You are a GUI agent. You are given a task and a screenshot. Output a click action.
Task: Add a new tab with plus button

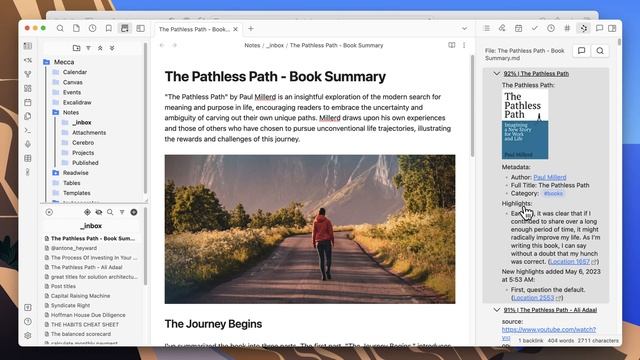[x=251, y=29]
